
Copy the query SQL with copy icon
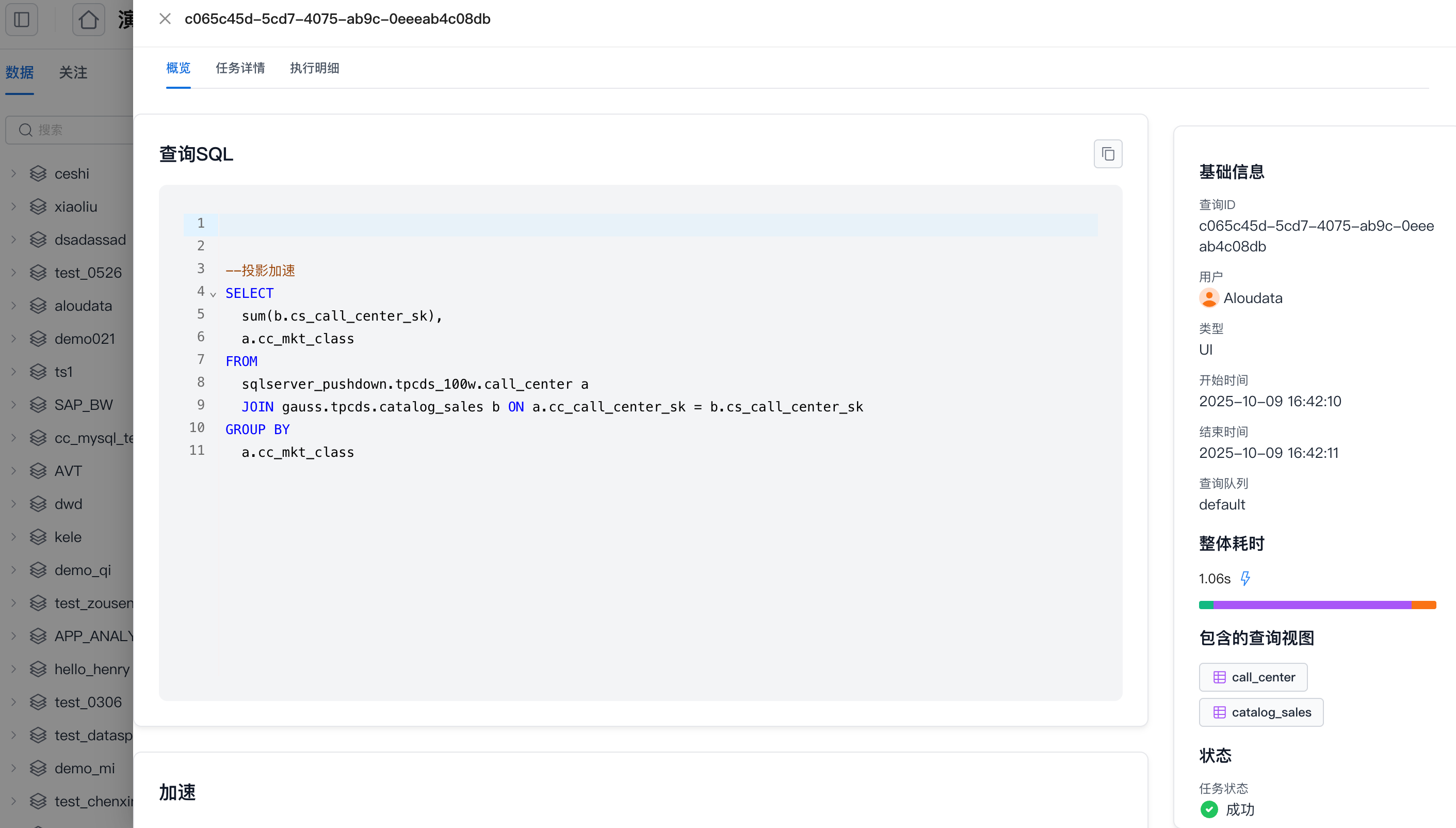1108,153
